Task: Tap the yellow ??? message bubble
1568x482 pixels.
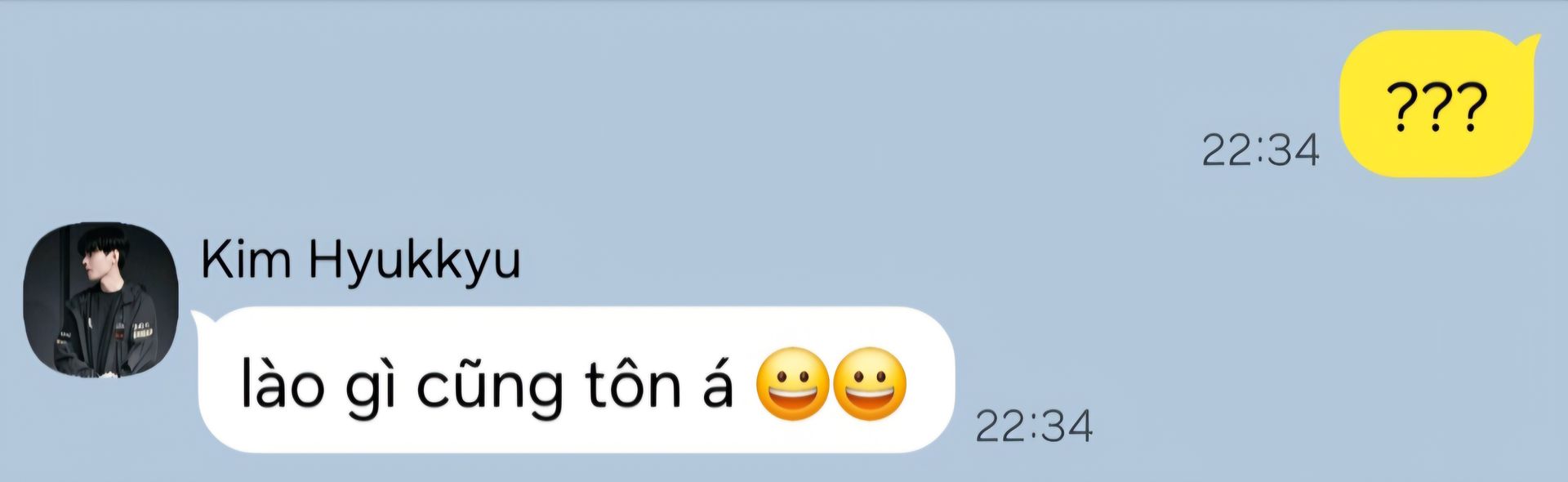Action: pos(1438,104)
